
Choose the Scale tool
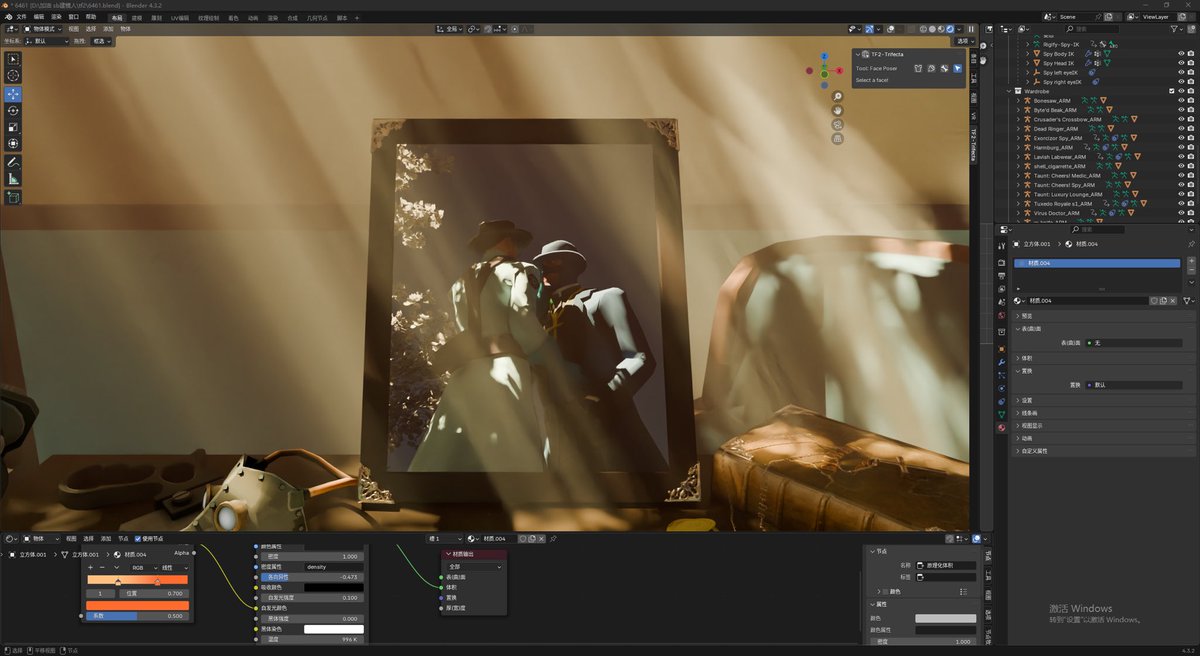point(13,127)
